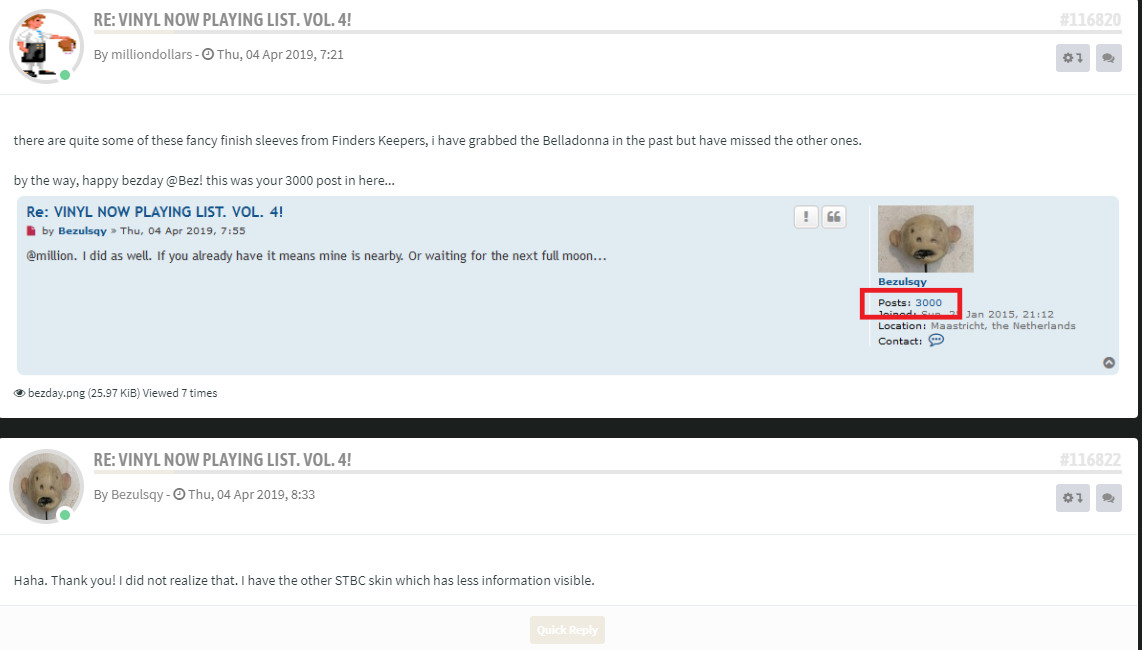Screen dimensions: 1142x650
Task: Click the eye icon beside bezday.png
Action: 19,393
